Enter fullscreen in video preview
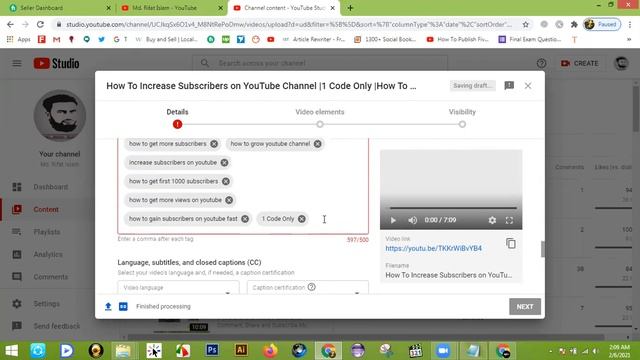The height and width of the screenshot is (360, 640). [509, 220]
